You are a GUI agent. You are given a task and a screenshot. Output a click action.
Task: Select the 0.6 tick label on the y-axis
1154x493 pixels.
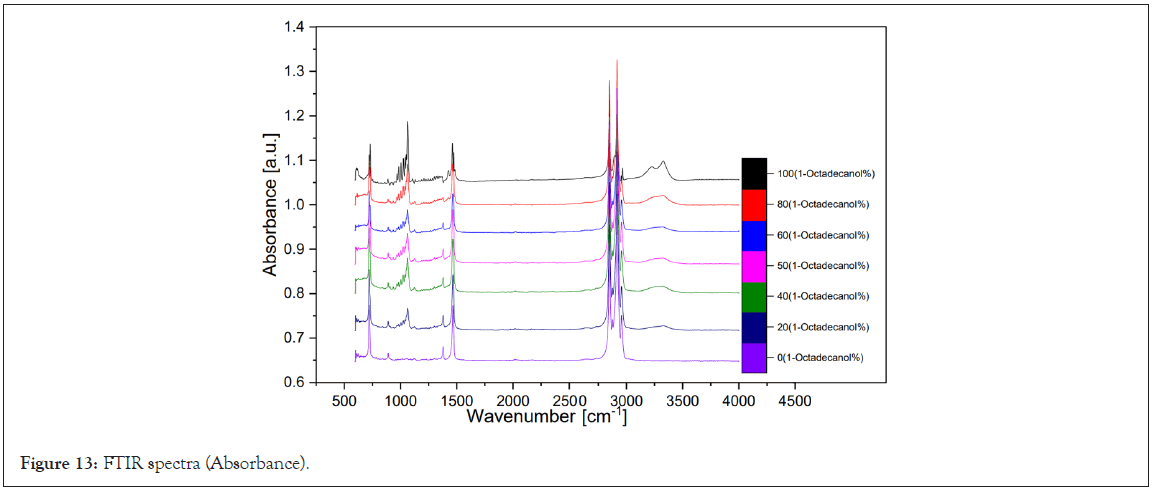[x=293, y=382]
